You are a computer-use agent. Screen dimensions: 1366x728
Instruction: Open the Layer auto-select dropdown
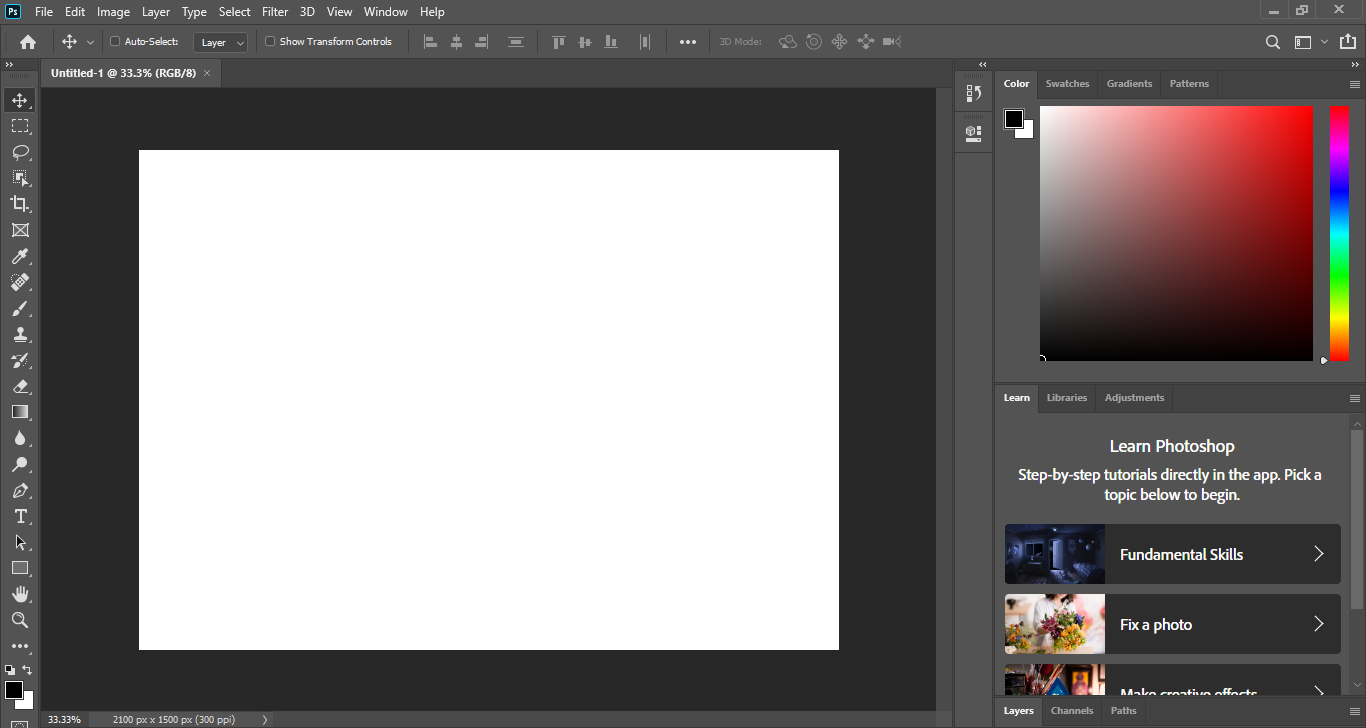221,43
